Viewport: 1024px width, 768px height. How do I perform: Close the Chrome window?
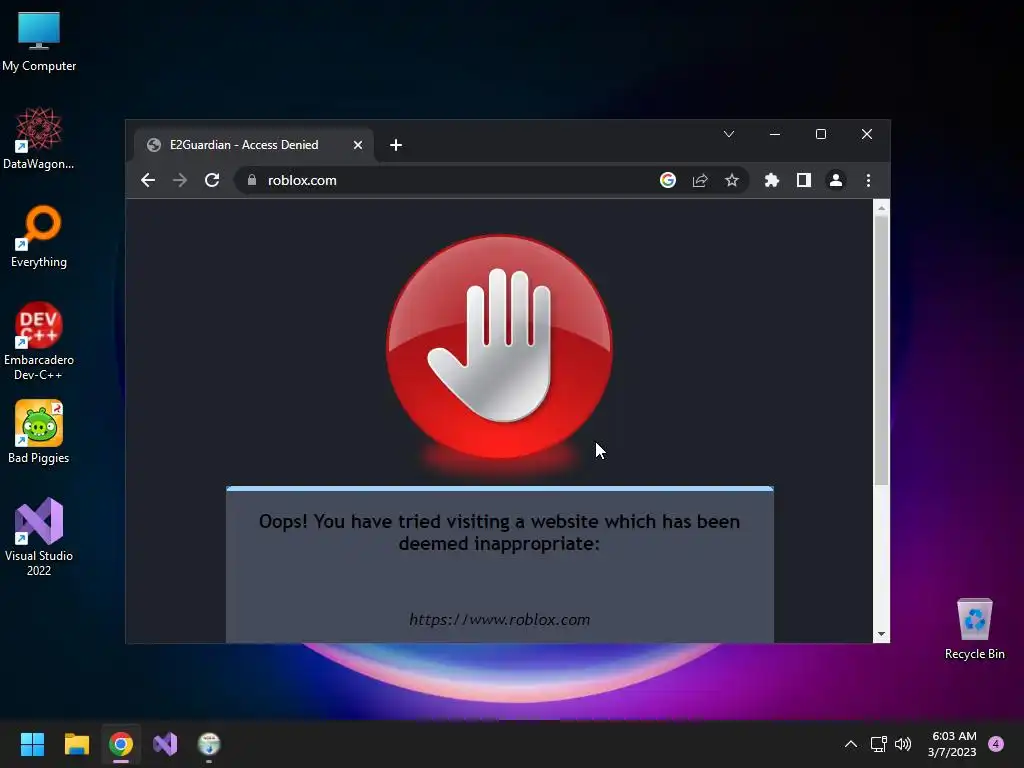coord(867,134)
